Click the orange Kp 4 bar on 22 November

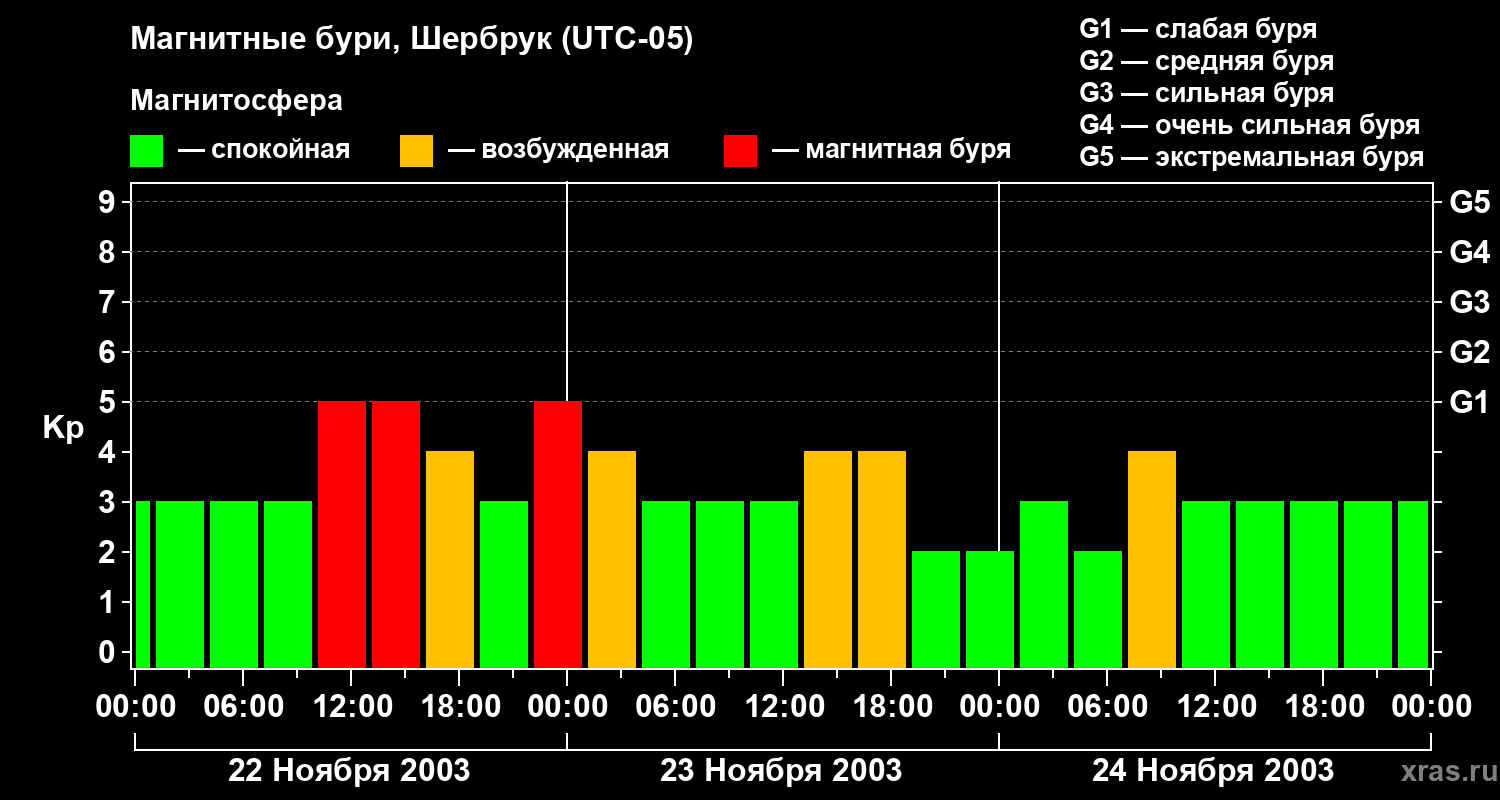pos(450,560)
